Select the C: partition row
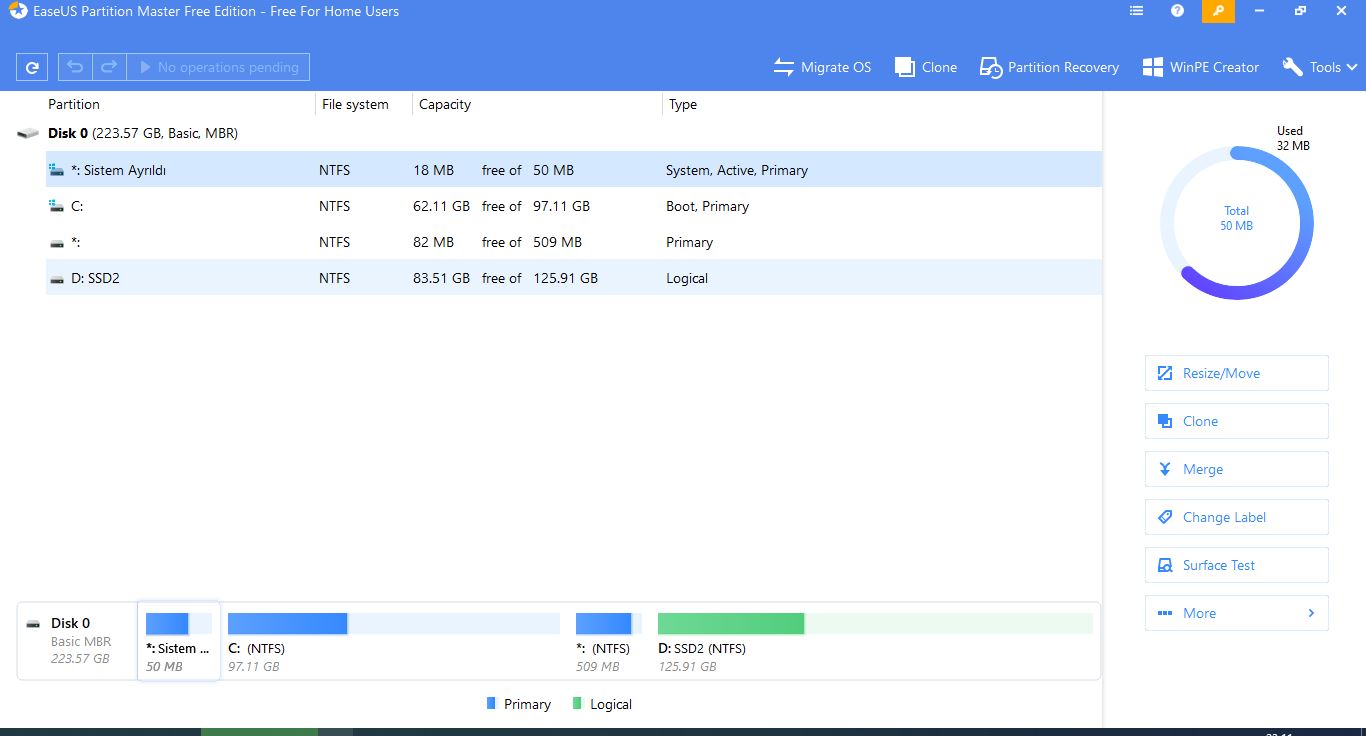The width and height of the screenshot is (1366, 736). click(x=574, y=206)
